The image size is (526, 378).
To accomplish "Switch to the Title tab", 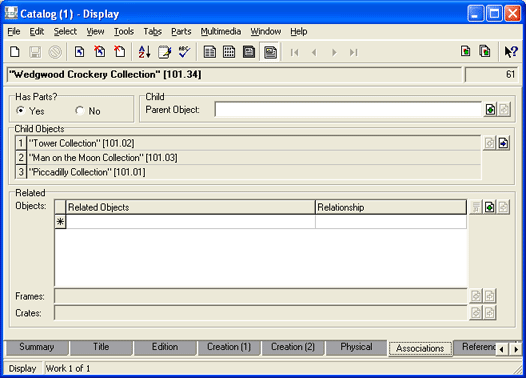I will tap(101, 347).
